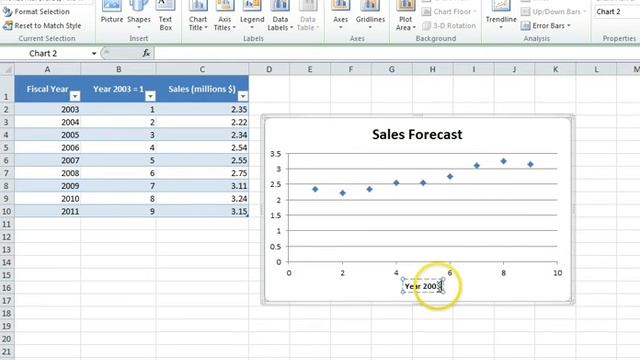
Task: Insert a Picture into the chart
Action: tap(112, 12)
